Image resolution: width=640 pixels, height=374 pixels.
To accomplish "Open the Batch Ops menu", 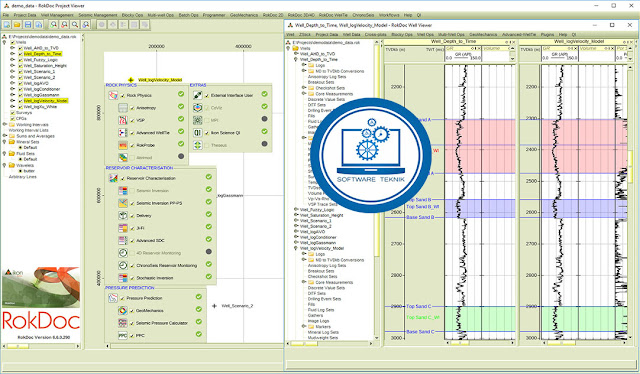I will [x=189, y=15].
